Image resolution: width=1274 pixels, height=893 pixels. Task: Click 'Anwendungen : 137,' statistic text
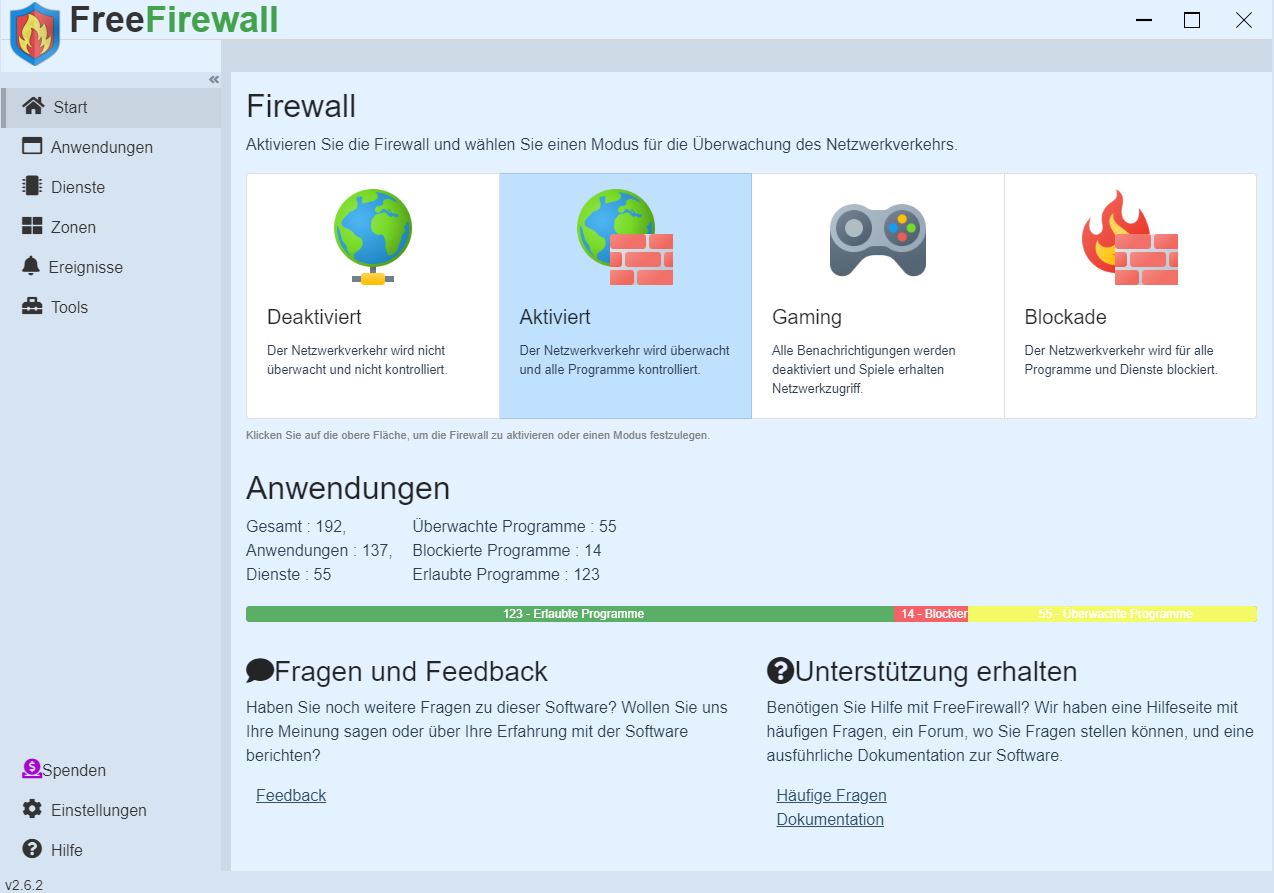[x=319, y=551]
